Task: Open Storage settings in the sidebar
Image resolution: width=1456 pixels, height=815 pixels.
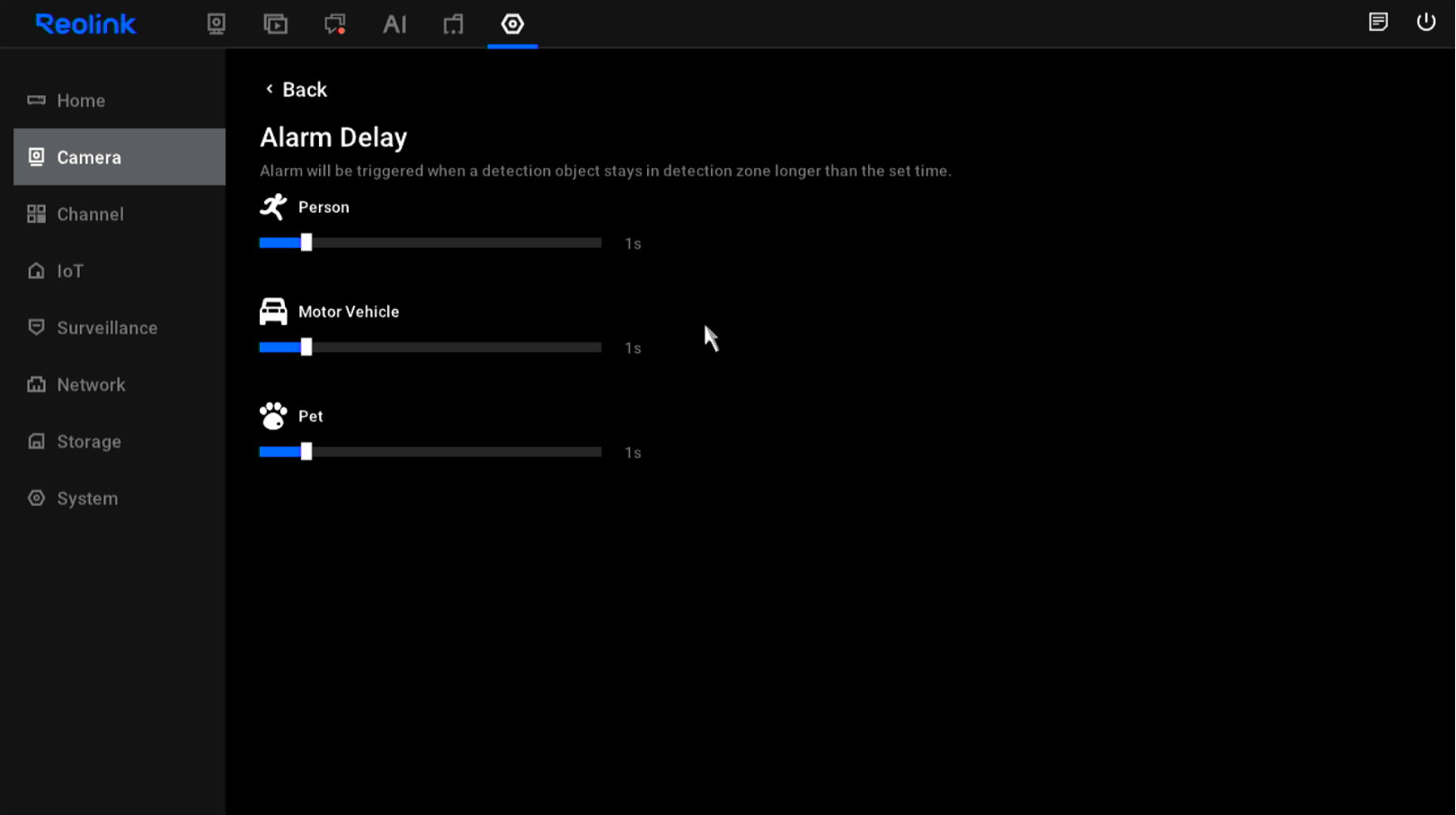Action: pyautogui.click(x=120, y=441)
